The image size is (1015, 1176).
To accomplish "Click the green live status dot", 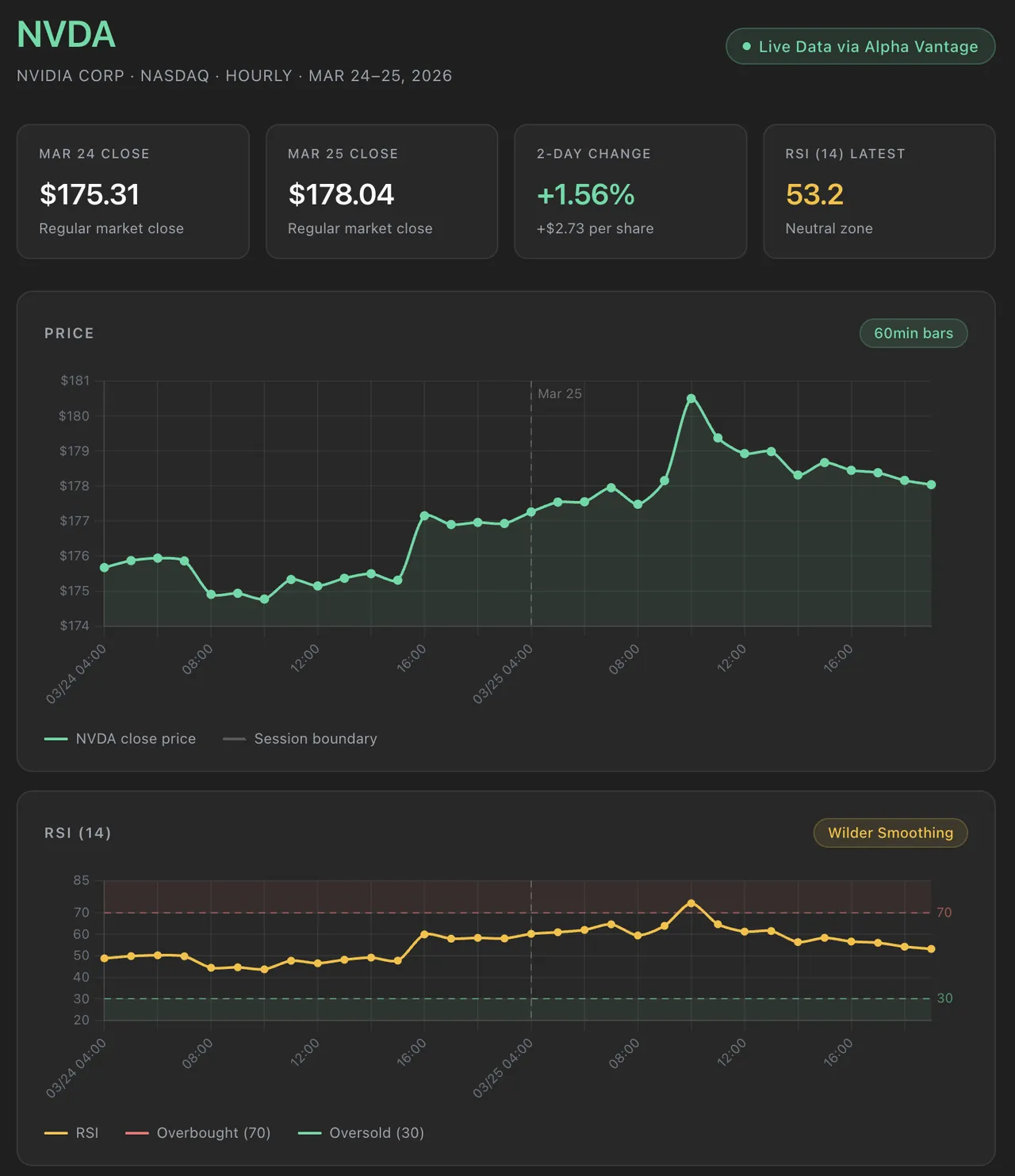I will pos(746,47).
